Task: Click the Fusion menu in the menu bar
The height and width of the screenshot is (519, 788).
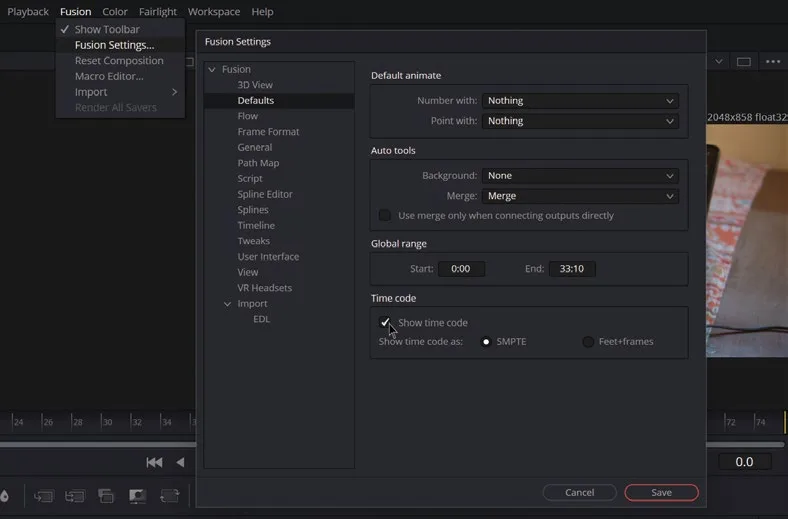Action: 75,12
